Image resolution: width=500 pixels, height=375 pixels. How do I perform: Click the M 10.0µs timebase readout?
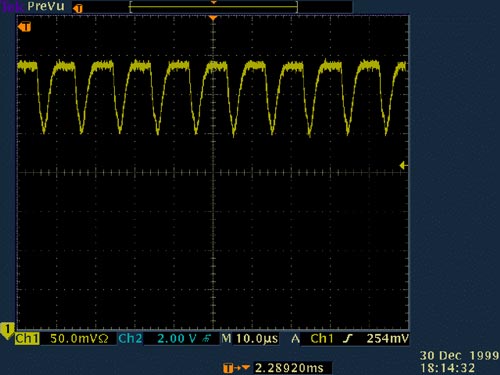pyautogui.click(x=250, y=339)
